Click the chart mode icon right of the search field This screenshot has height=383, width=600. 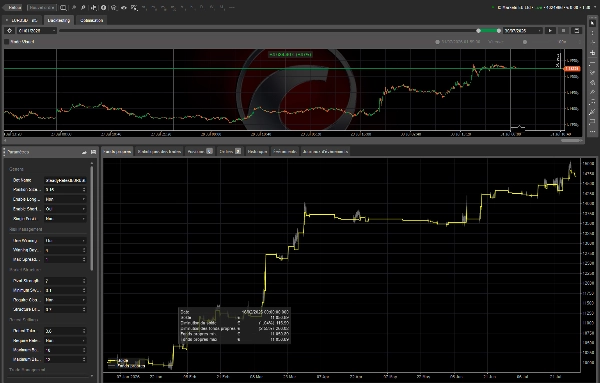(x=63, y=7)
